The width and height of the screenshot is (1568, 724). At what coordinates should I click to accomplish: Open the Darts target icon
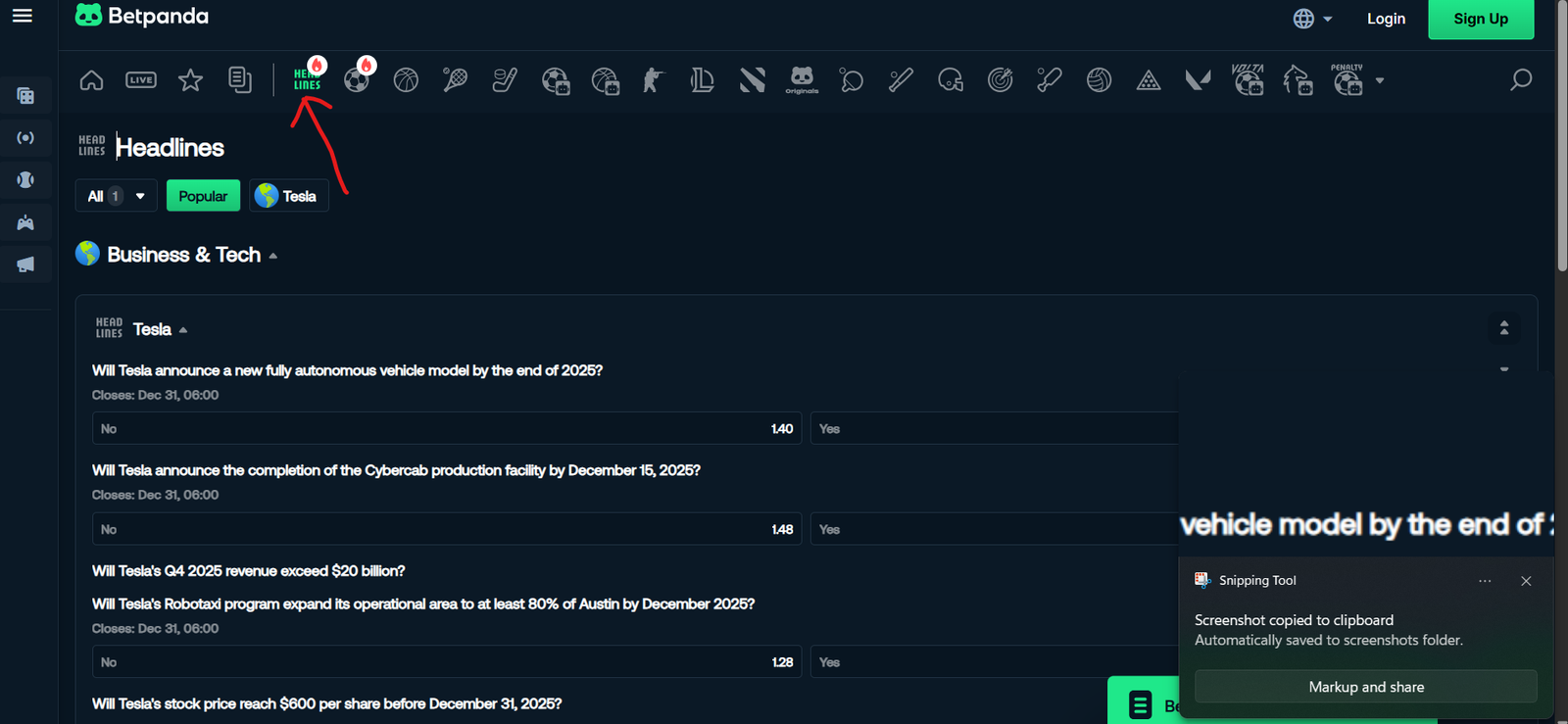(x=1000, y=80)
